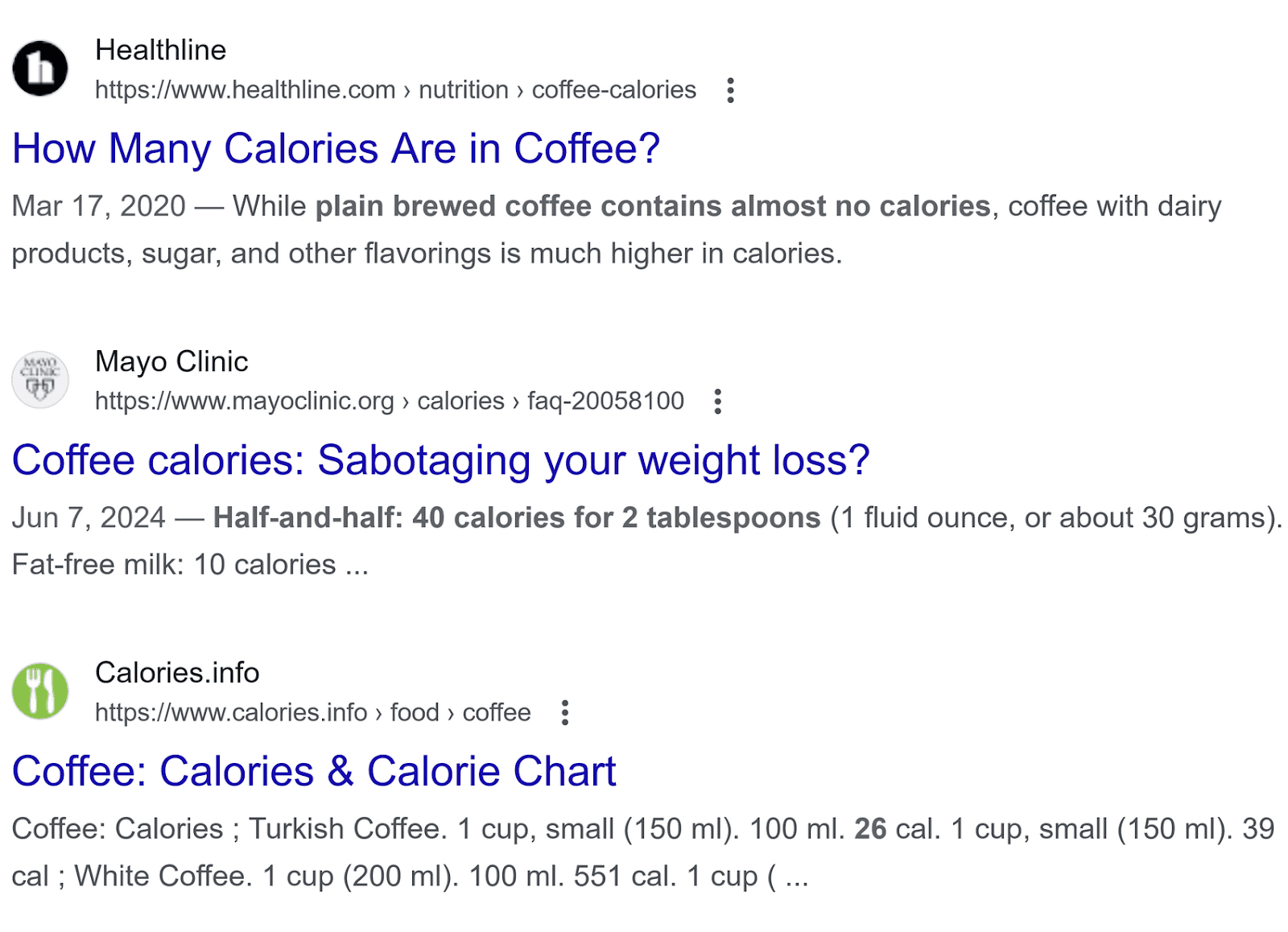This screenshot has height=932, width=1288.
Task: Click the Mayo Clinic logo icon
Action: pyautogui.click(x=39, y=379)
